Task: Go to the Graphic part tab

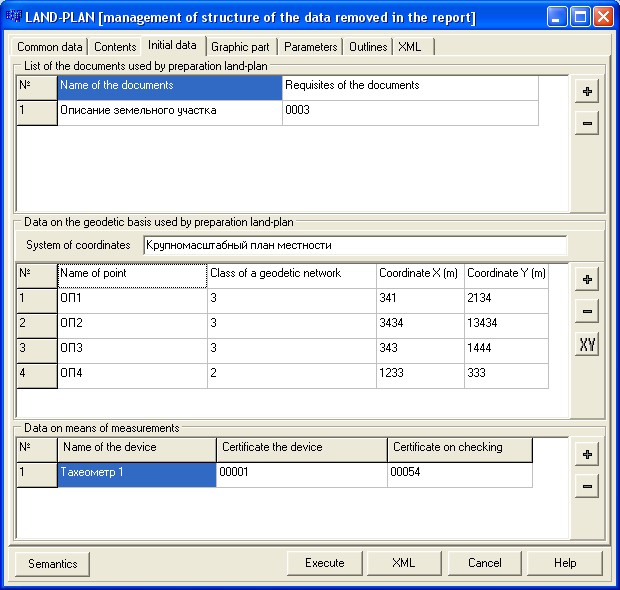Action: point(241,47)
